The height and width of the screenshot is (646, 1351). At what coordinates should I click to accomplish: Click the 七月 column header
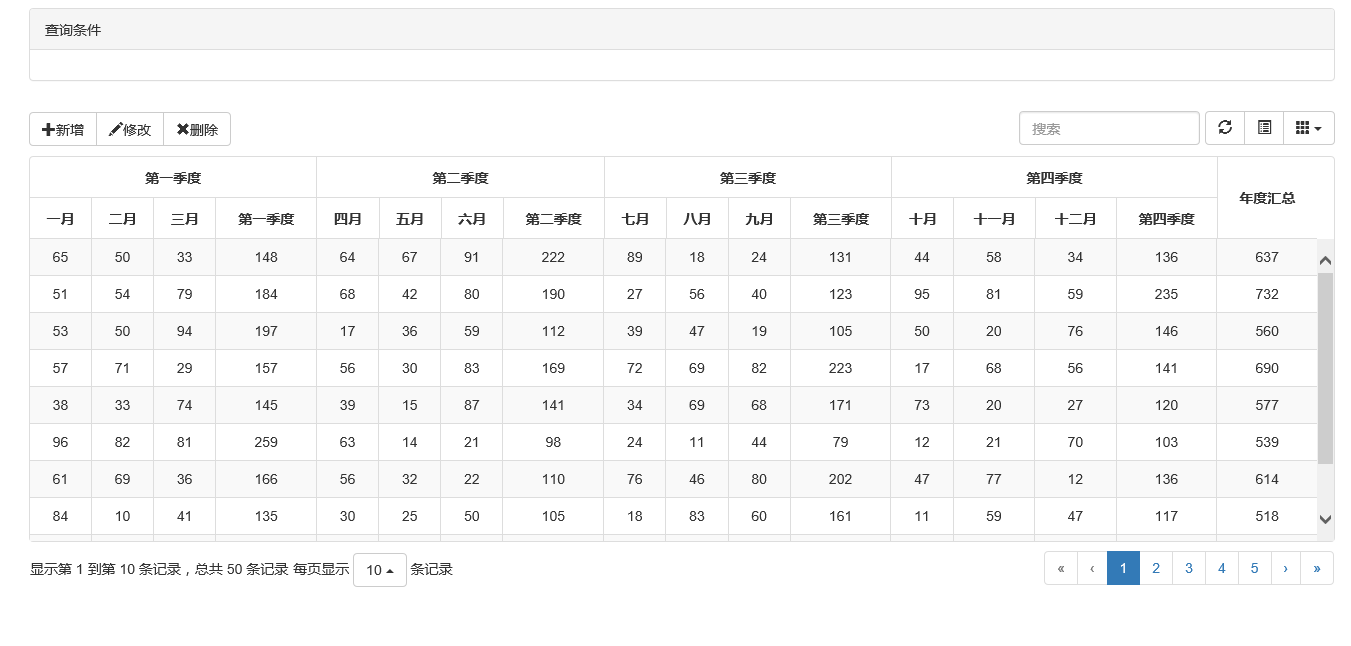tap(635, 219)
